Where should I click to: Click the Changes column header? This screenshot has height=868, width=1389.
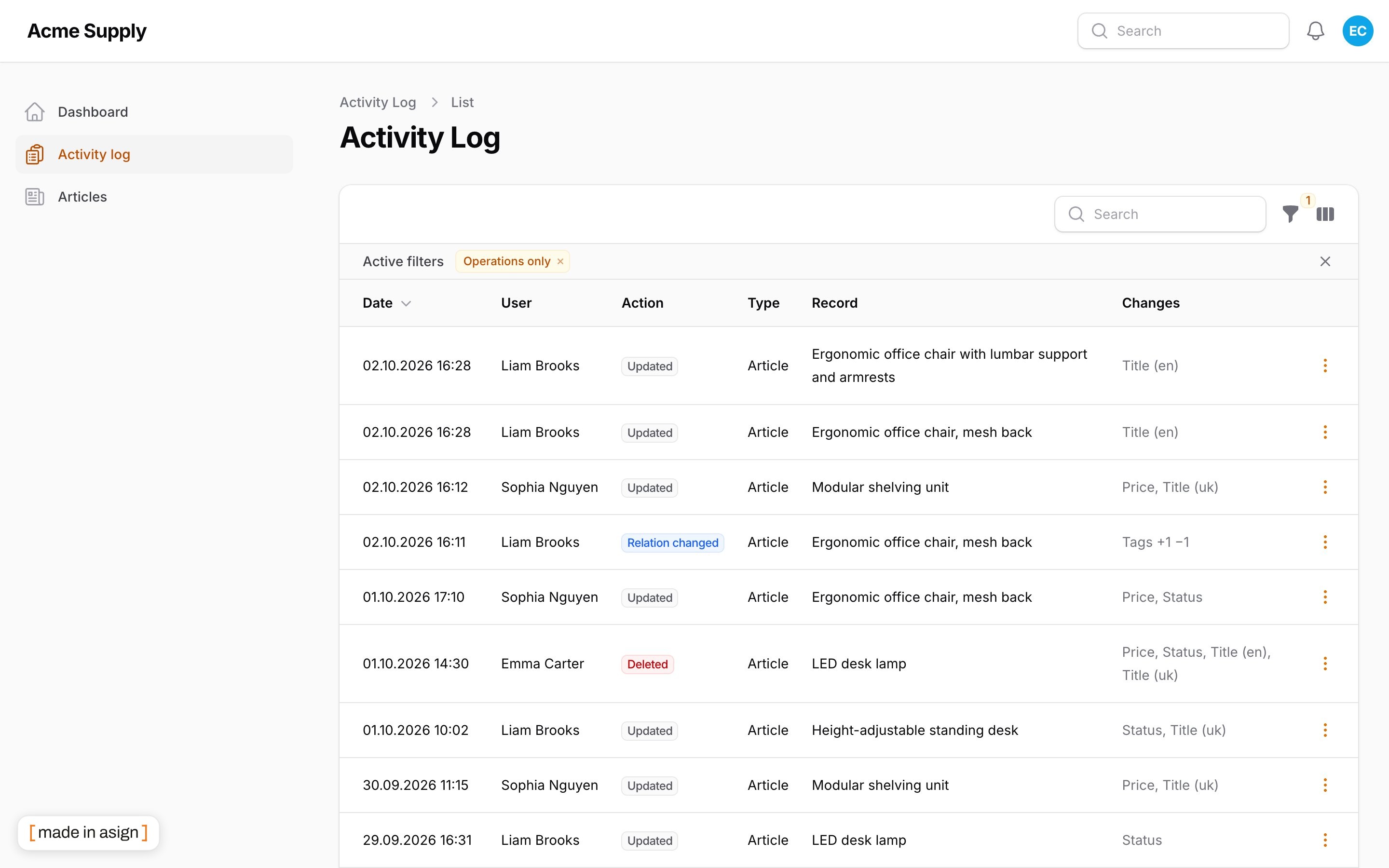point(1150,303)
